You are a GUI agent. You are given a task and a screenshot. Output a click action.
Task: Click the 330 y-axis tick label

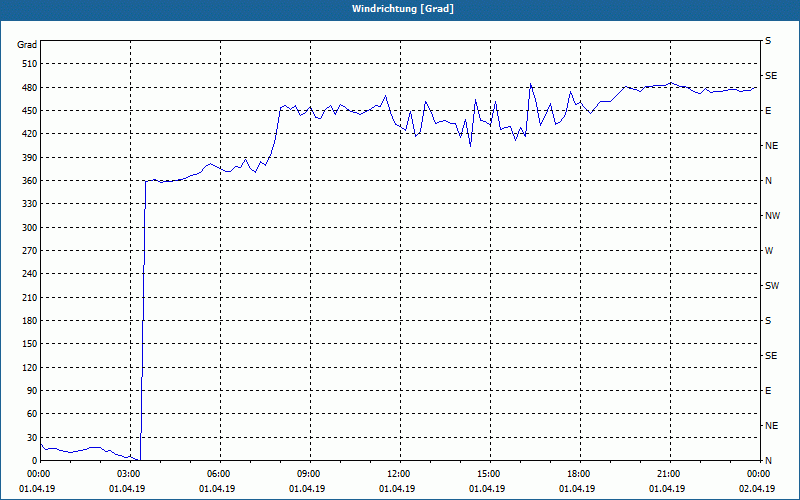[31, 204]
